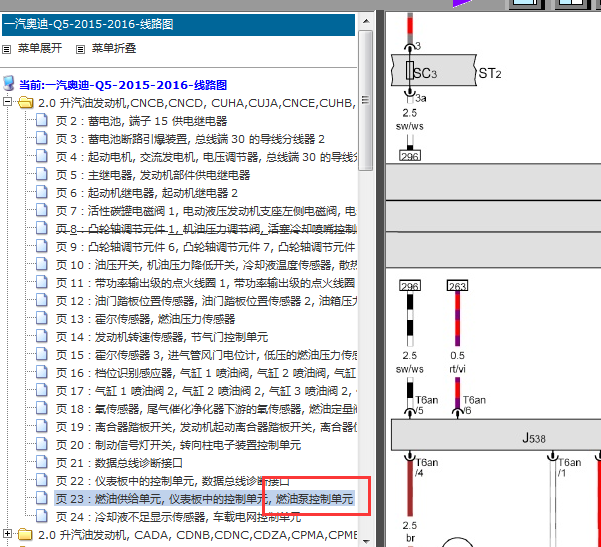Open 页 13 : 霍尔传感器, 燃油压力传感器
This screenshot has width=601, height=547.
click(145, 319)
